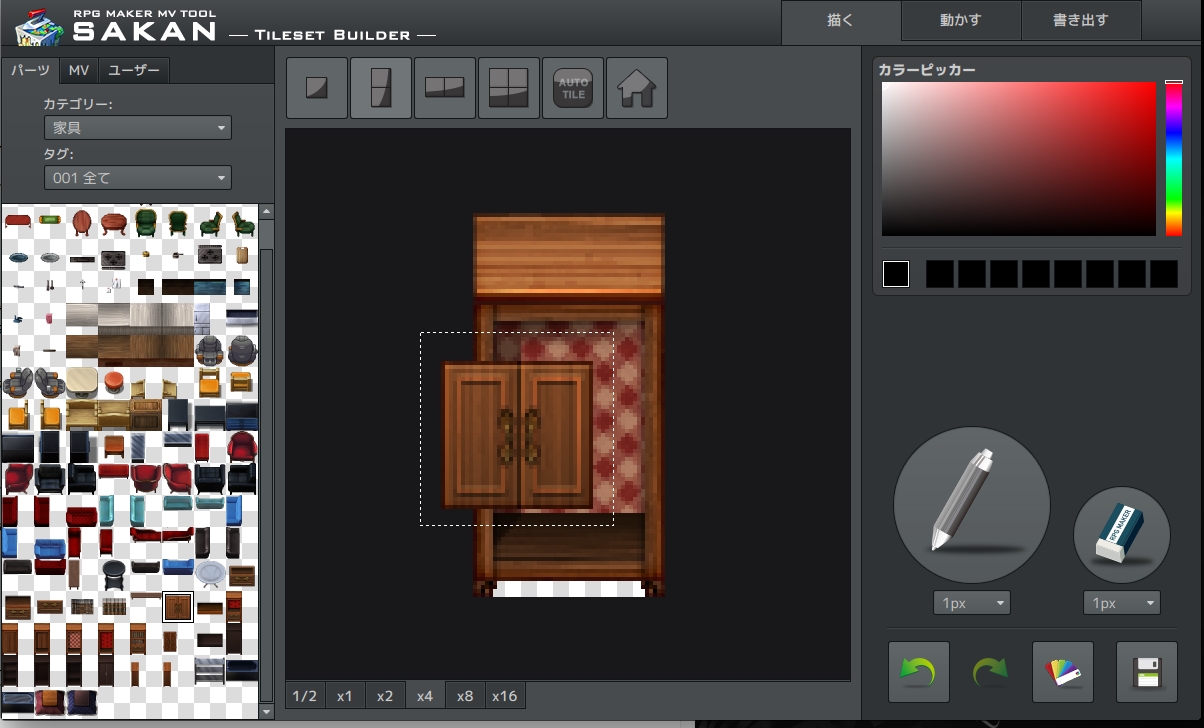Enable the AUTO TILE mode
This screenshot has height=728, width=1204.
point(573,88)
